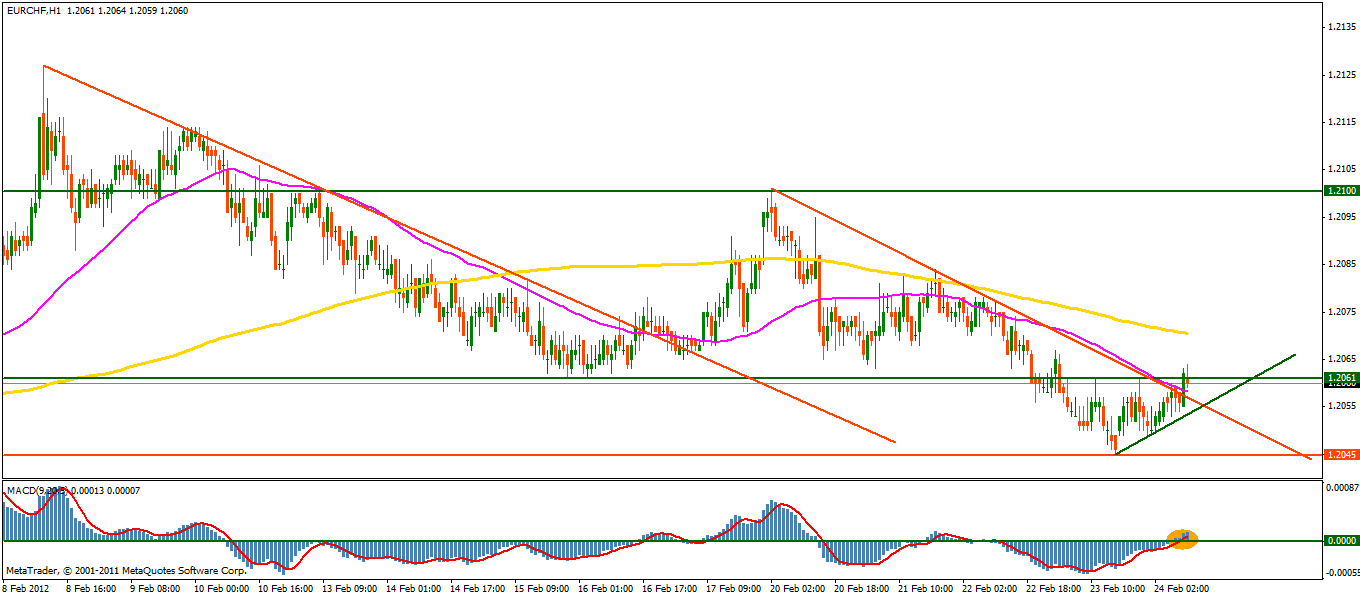Click the 1.2075 price axis label
The width and height of the screenshot is (1360, 596).
tap(1340, 312)
